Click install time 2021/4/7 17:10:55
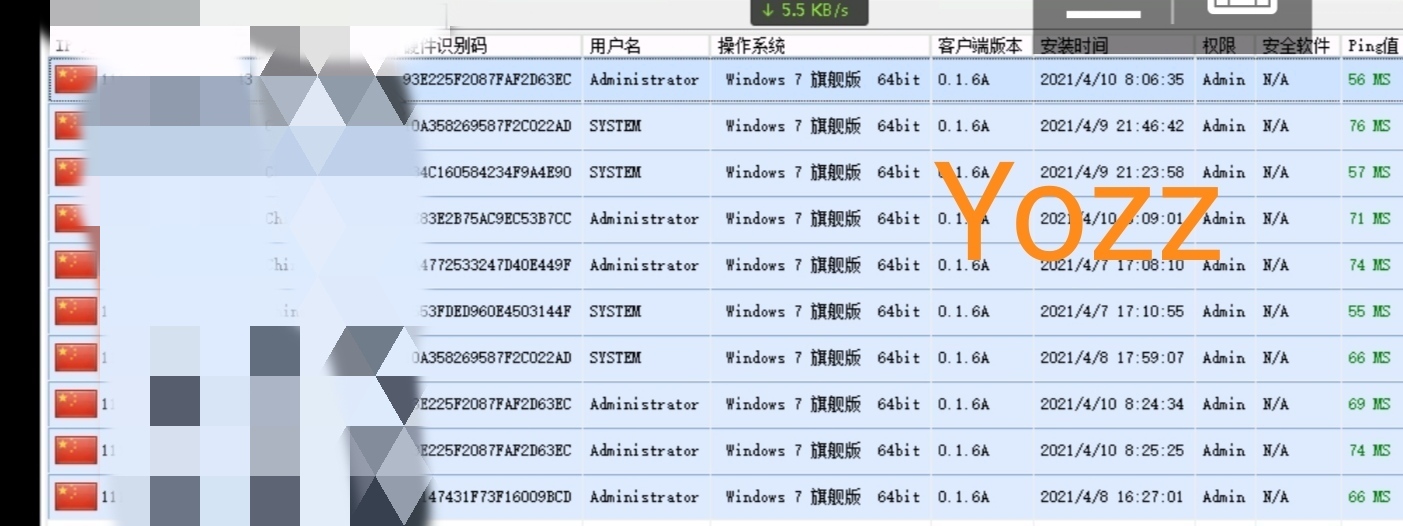This screenshot has width=1403, height=526. click(x=1112, y=311)
